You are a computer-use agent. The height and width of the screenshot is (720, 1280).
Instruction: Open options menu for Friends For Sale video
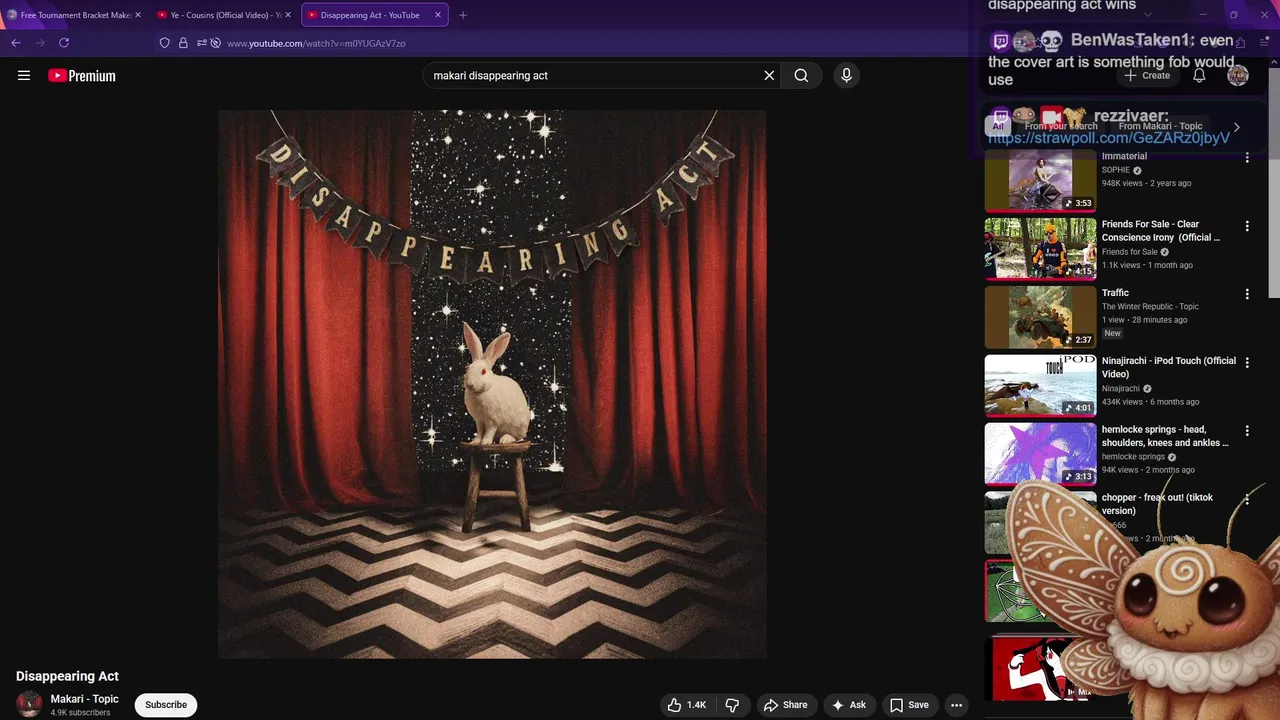click(x=1247, y=226)
